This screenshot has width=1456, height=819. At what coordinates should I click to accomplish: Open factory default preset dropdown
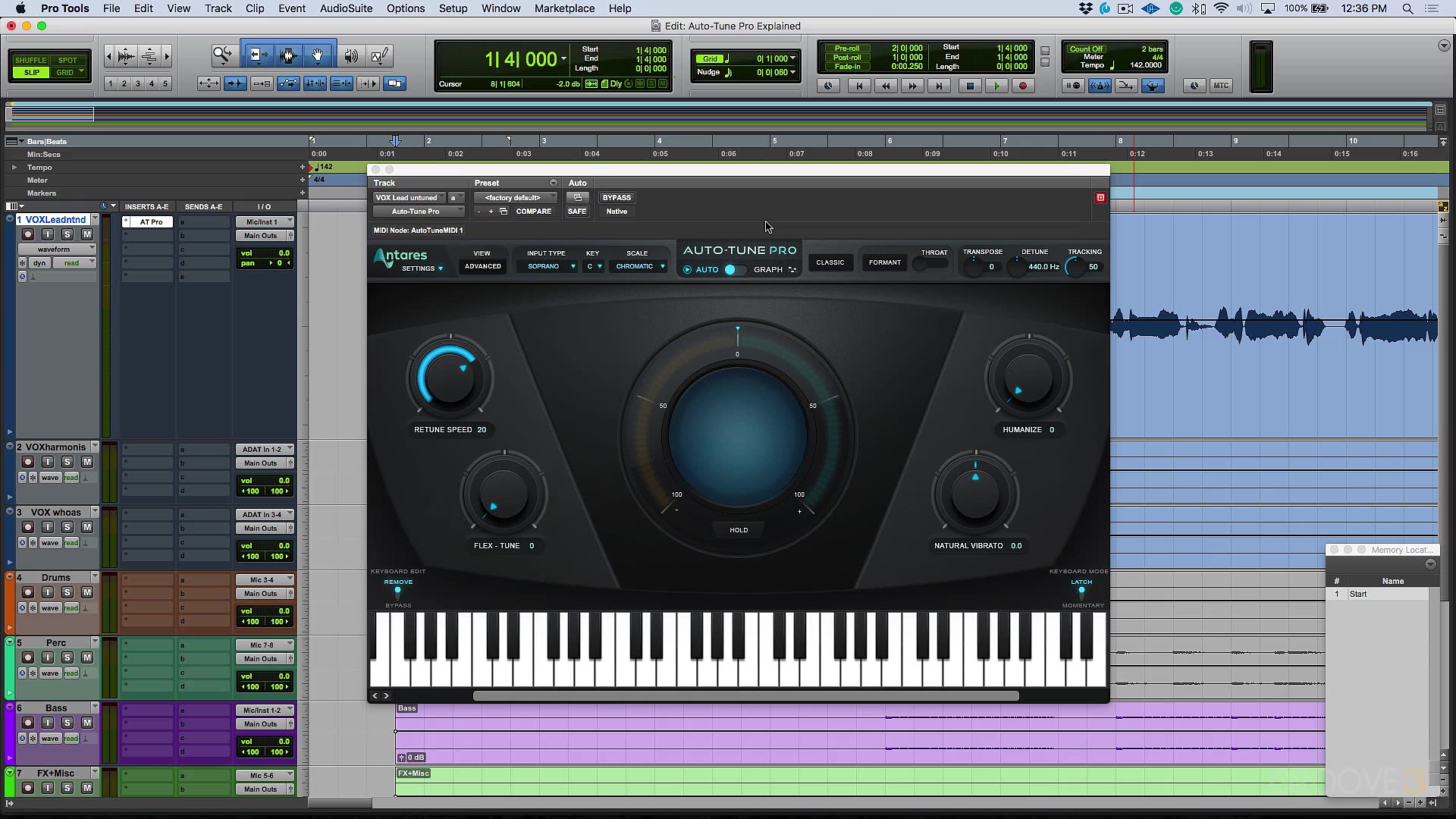tap(516, 198)
